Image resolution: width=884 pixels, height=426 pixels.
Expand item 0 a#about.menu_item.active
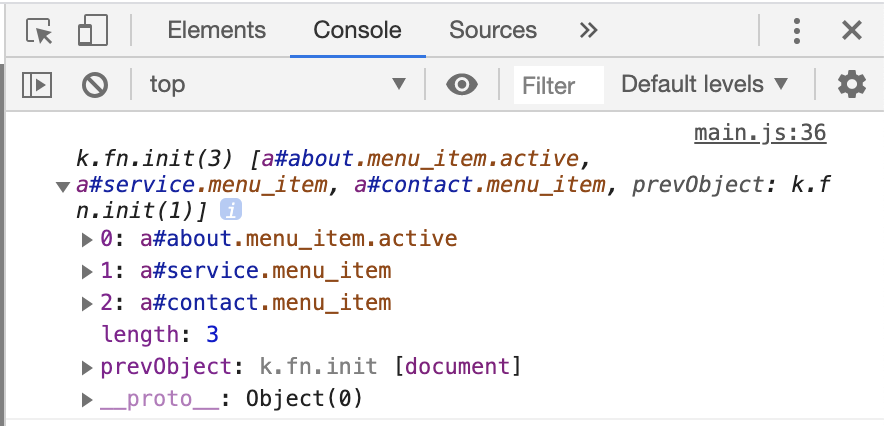[87, 240]
